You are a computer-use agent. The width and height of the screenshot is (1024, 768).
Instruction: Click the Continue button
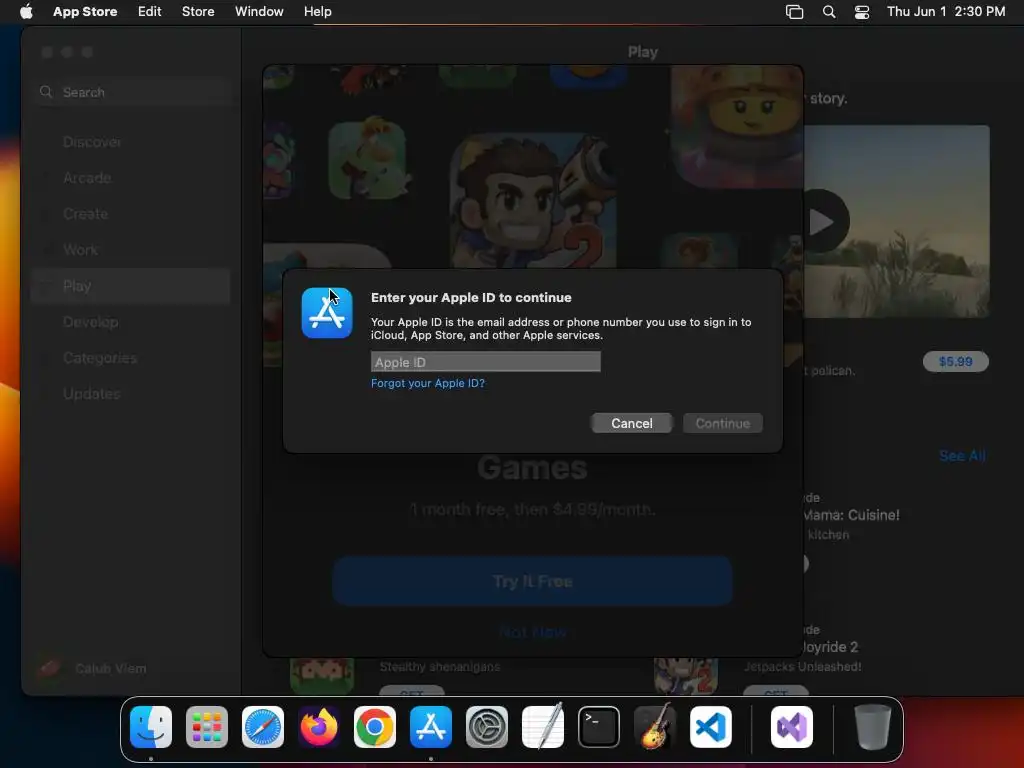pyautogui.click(x=722, y=423)
